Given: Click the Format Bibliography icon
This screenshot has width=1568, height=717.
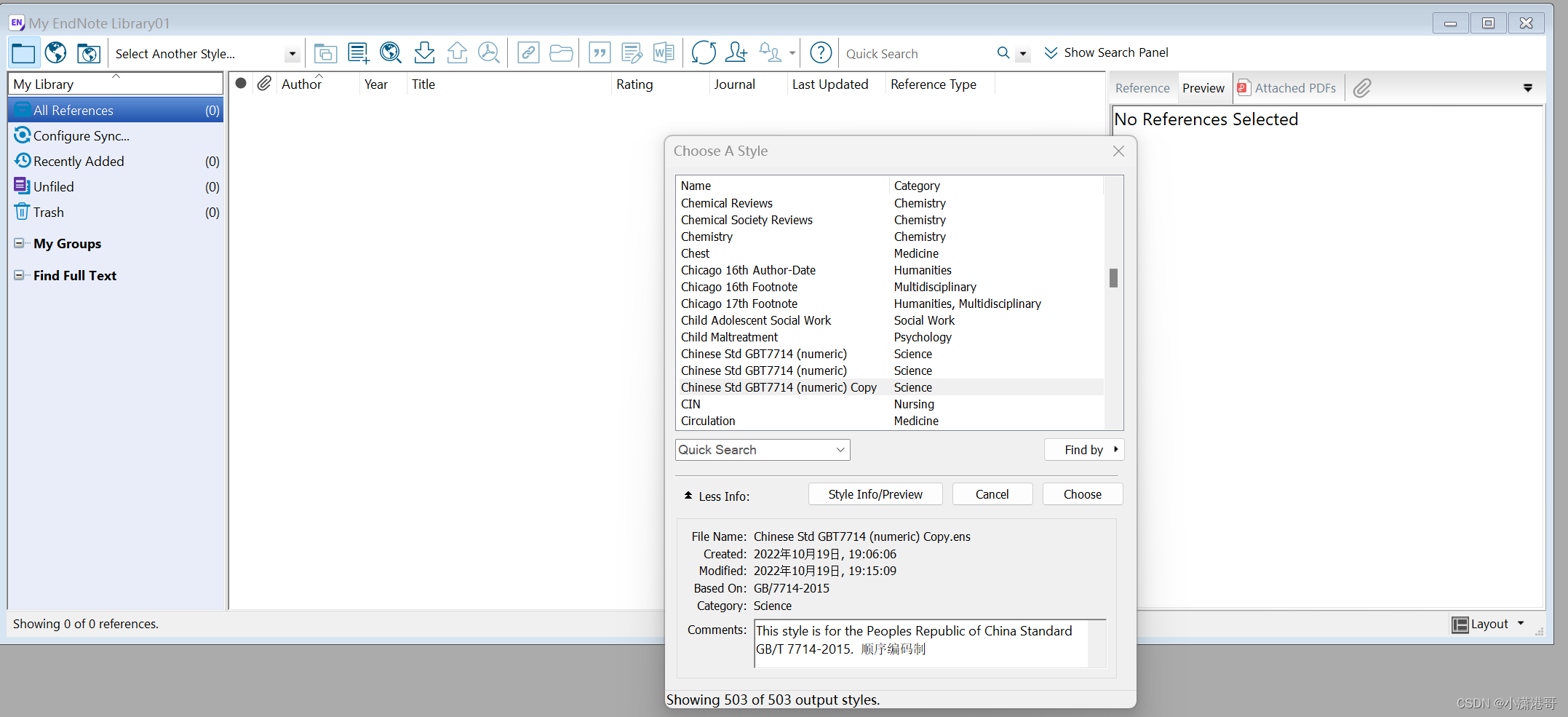Looking at the screenshot, I should click(632, 53).
